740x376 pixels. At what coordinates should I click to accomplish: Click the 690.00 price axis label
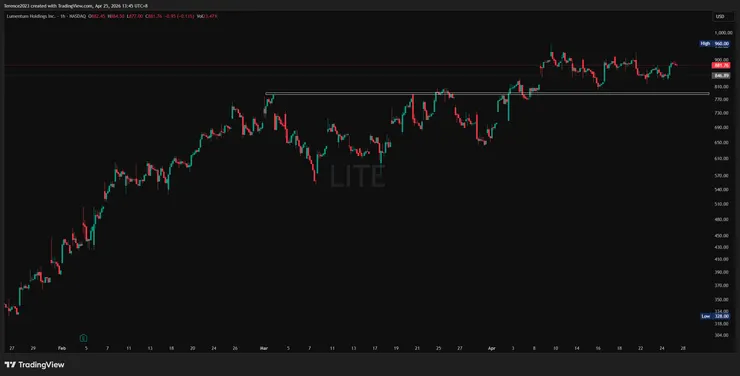click(722, 127)
